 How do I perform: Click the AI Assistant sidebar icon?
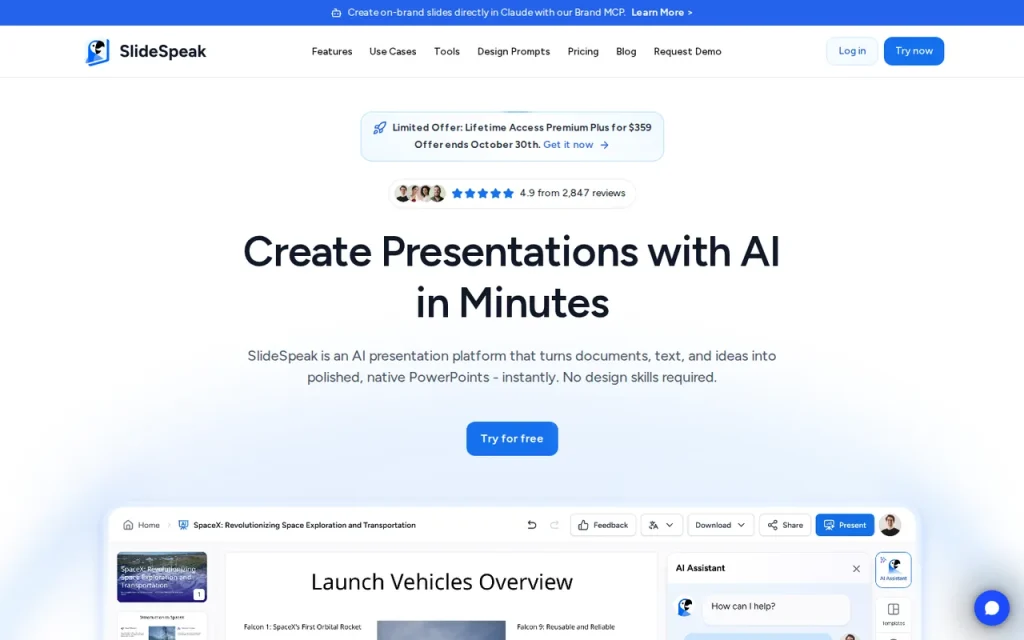pyautogui.click(x=893, y=570)
